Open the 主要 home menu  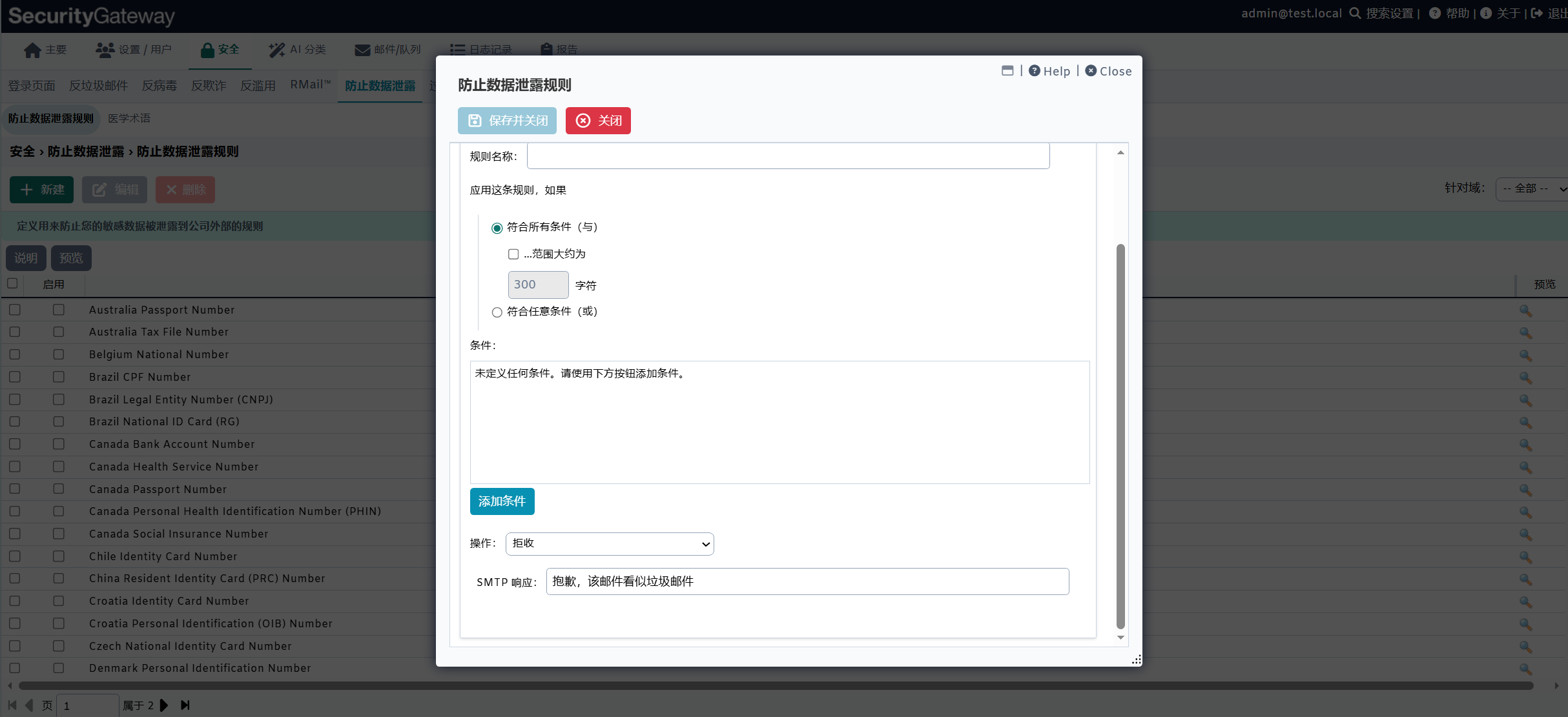click(x=45, y=50)
